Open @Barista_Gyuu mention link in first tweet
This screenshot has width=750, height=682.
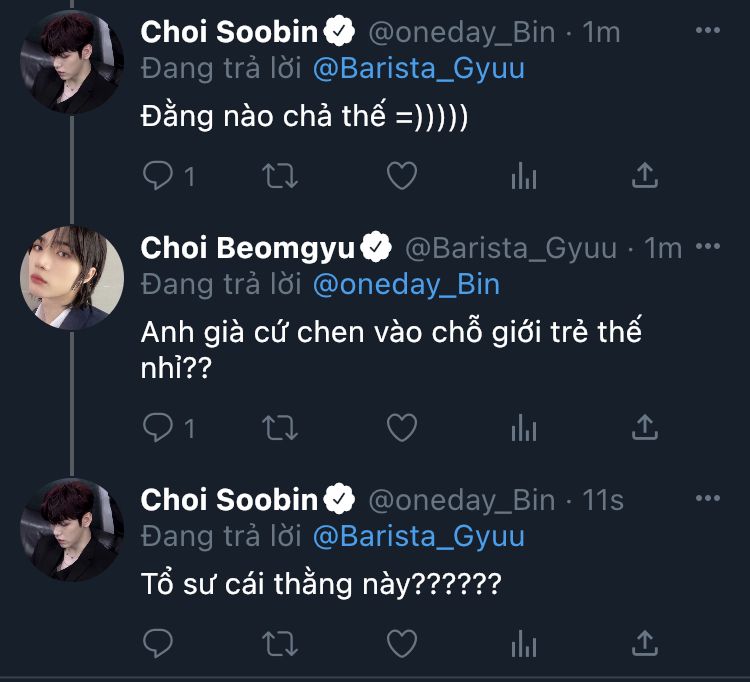(x=418, y=68)
